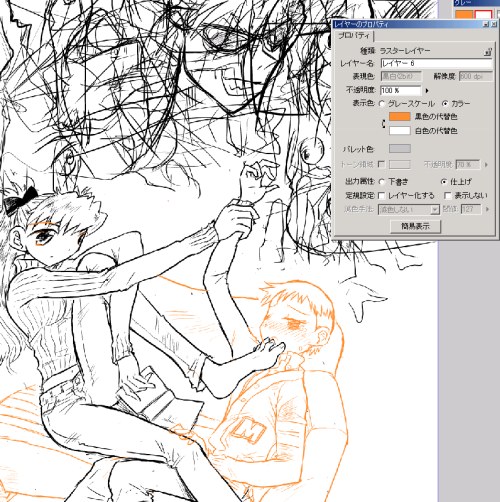The image size is (500, 502).
Task: Collapse the layer properties panel via its title bar icon
Action: [486, 24]
